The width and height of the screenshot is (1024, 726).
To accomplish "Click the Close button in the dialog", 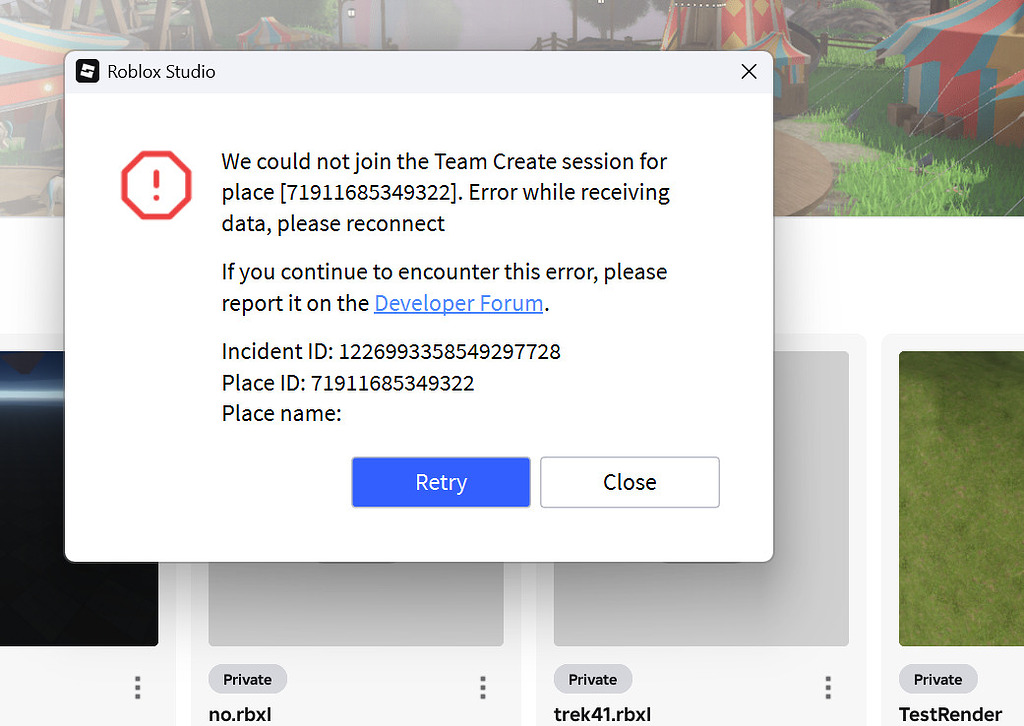I will click(629, 482).
